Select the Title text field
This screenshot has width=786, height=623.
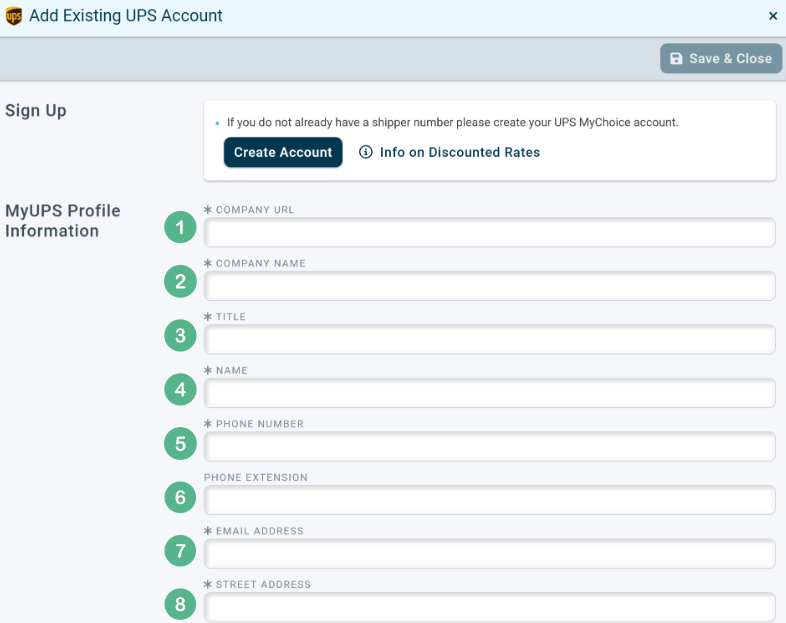[x=490, y=340]
